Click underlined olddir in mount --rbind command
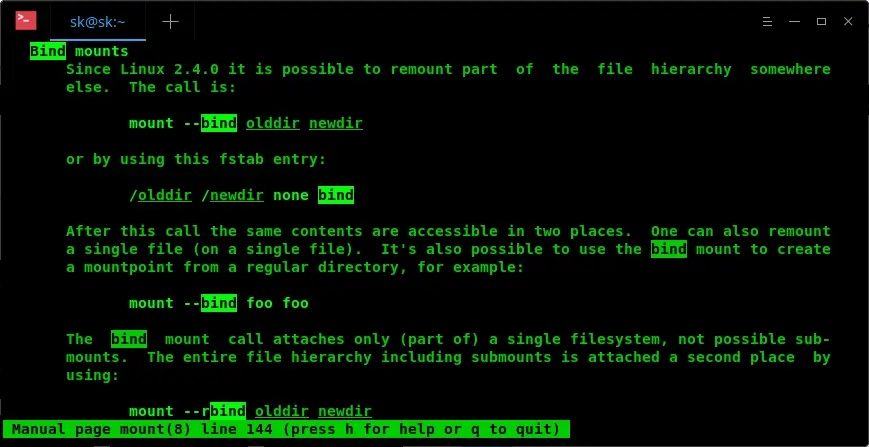 pyautogui.click(x=282, y=411)
